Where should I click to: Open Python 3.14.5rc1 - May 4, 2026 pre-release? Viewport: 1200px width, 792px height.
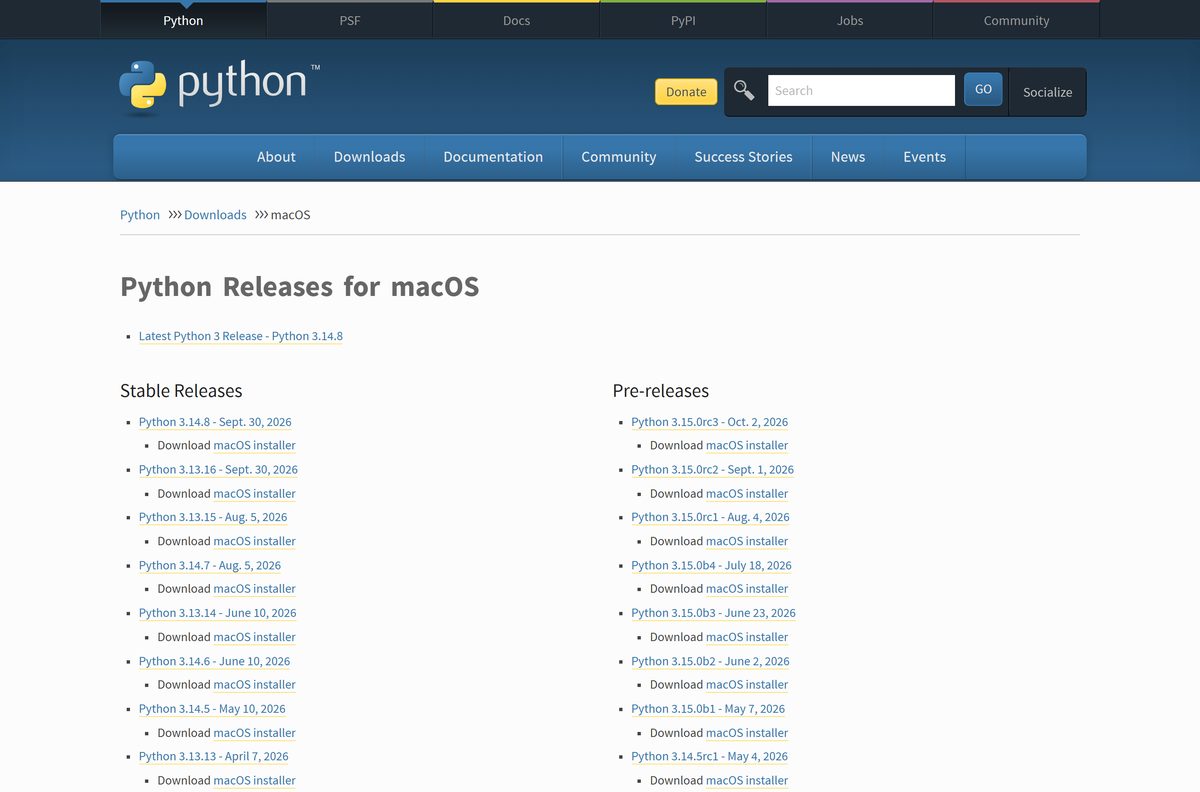709,757
